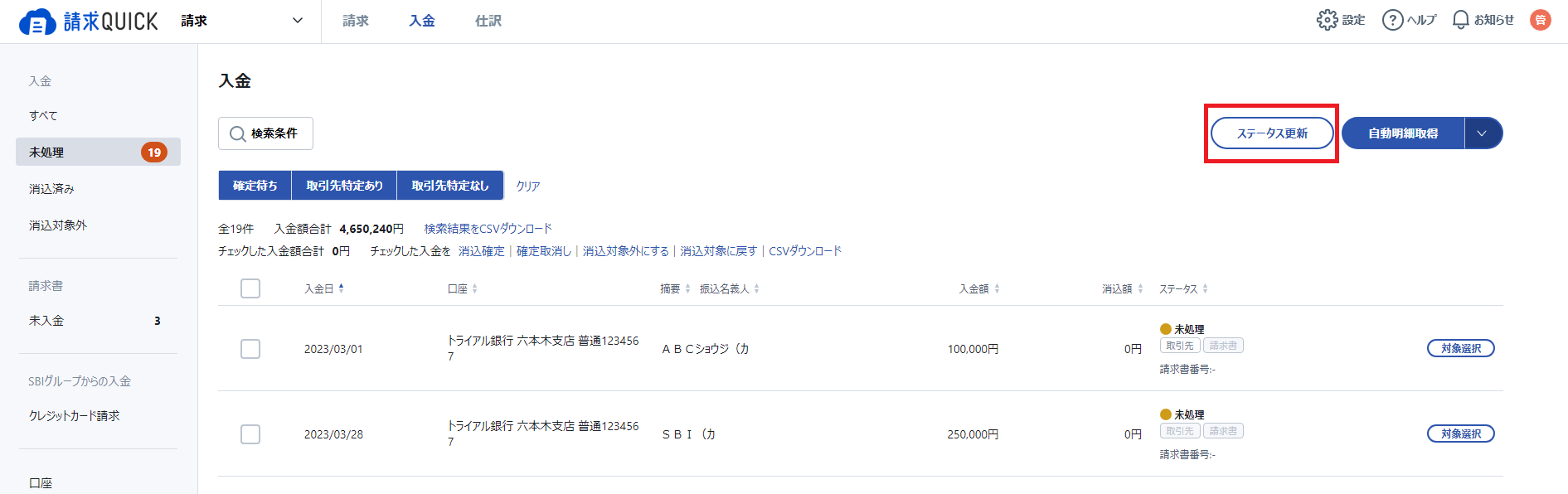Sort by ステータス column arrows
Image resolution: width=1568 pixels, height=494 pixels.
(1205, 288)
